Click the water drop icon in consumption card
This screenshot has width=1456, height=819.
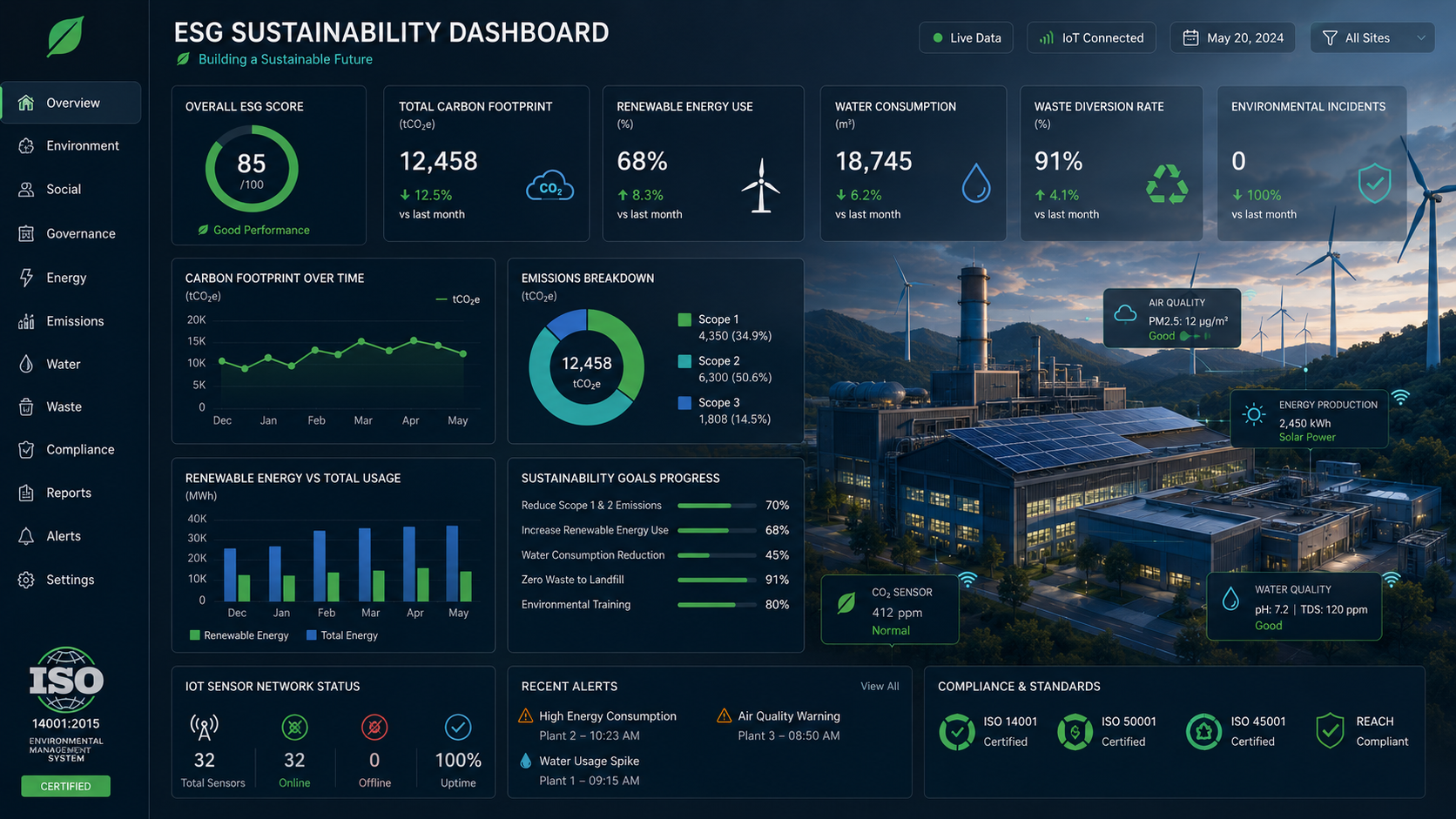click(x=976, y=184)
